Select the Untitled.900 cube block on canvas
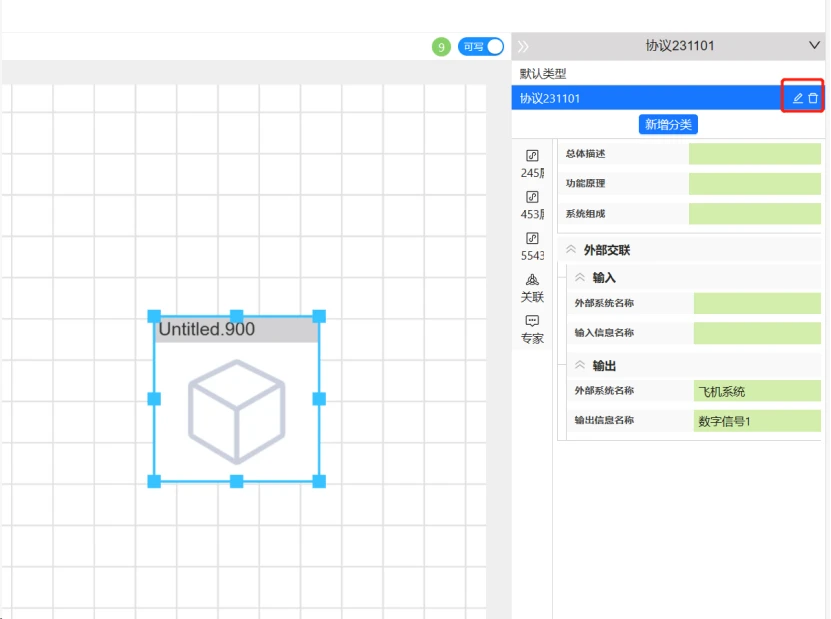831x619 pixels. (x=236, y=399)
